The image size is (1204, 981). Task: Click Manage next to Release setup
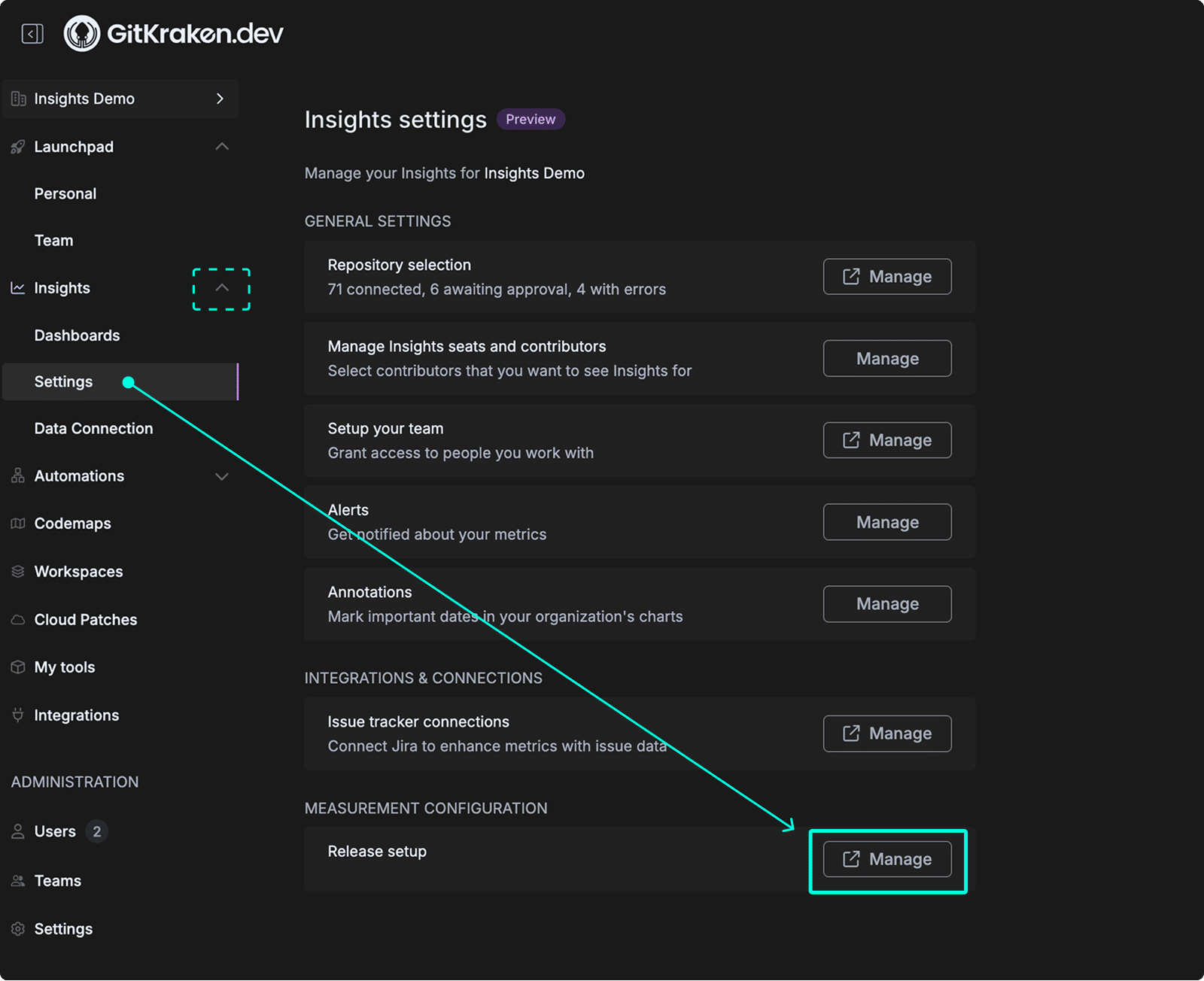point(886,858)
